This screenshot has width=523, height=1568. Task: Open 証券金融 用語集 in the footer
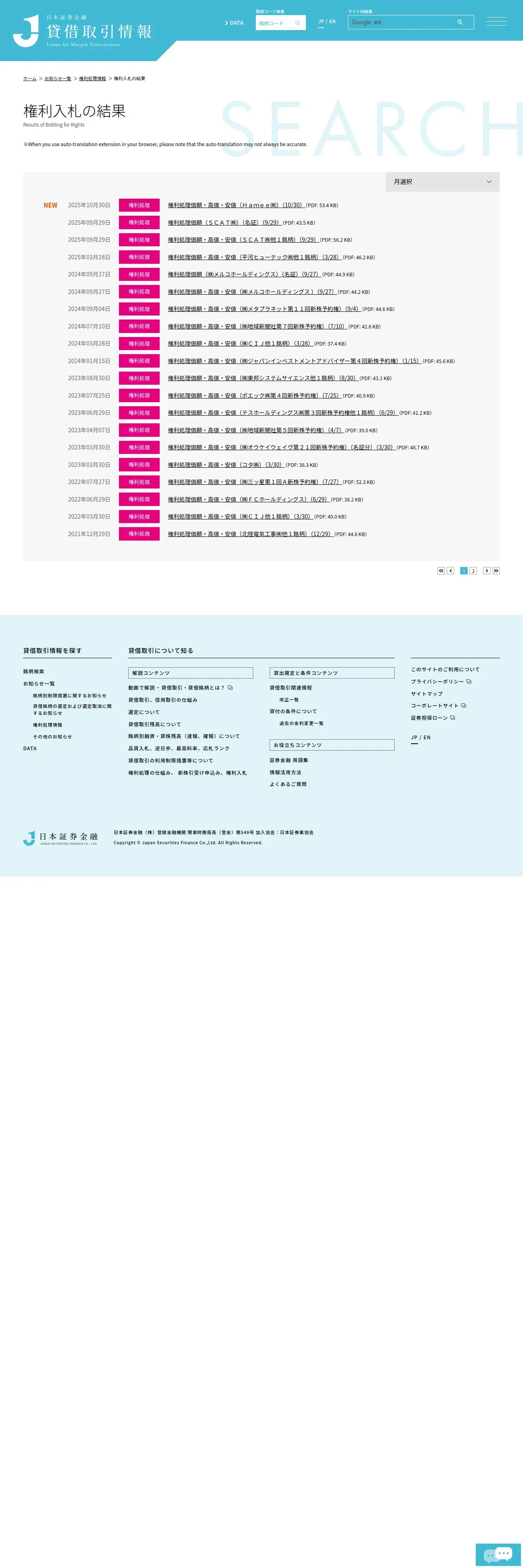(x=289, y=760)
